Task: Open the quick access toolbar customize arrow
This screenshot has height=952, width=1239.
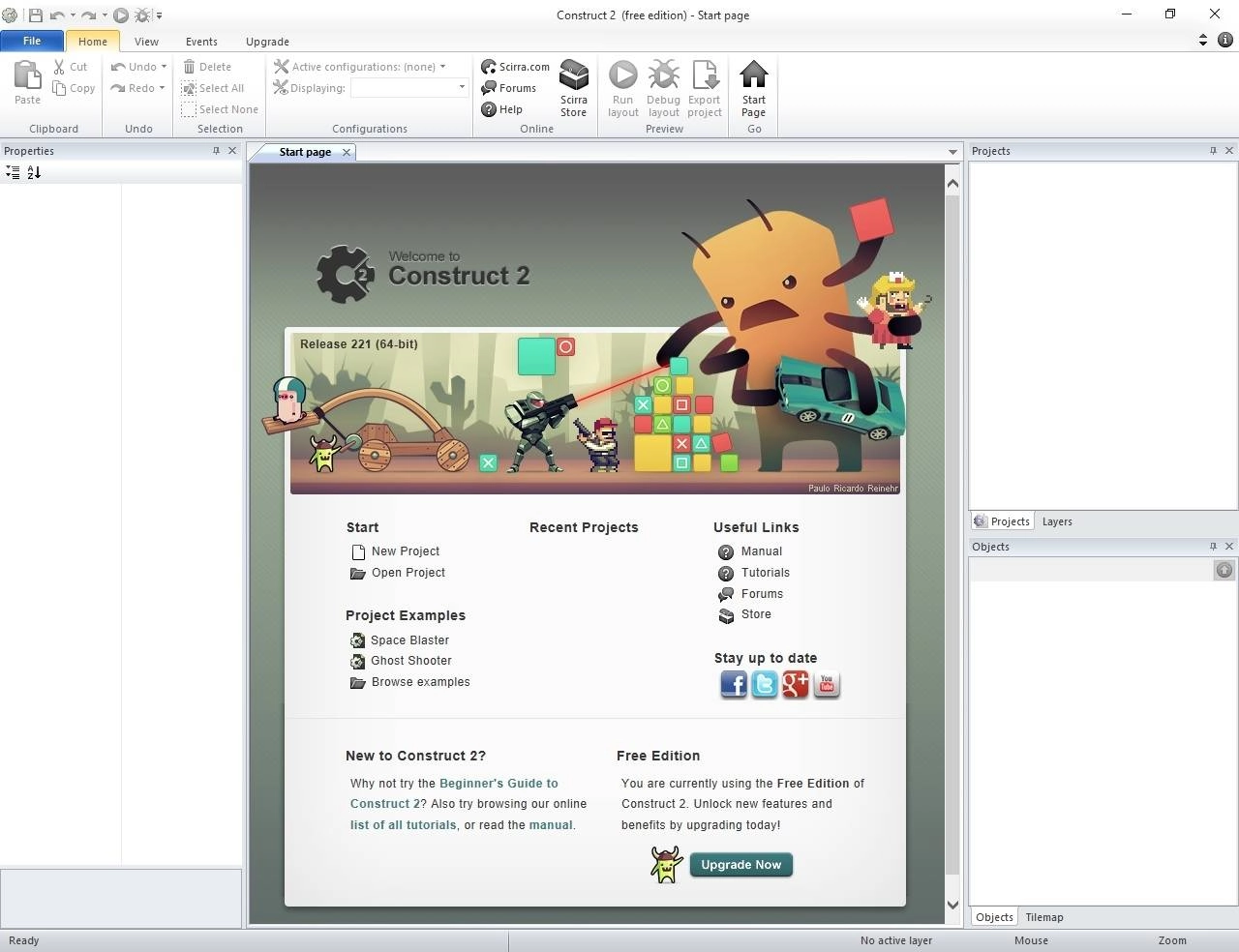Action: pyautogui.click(x=159, y=15)
